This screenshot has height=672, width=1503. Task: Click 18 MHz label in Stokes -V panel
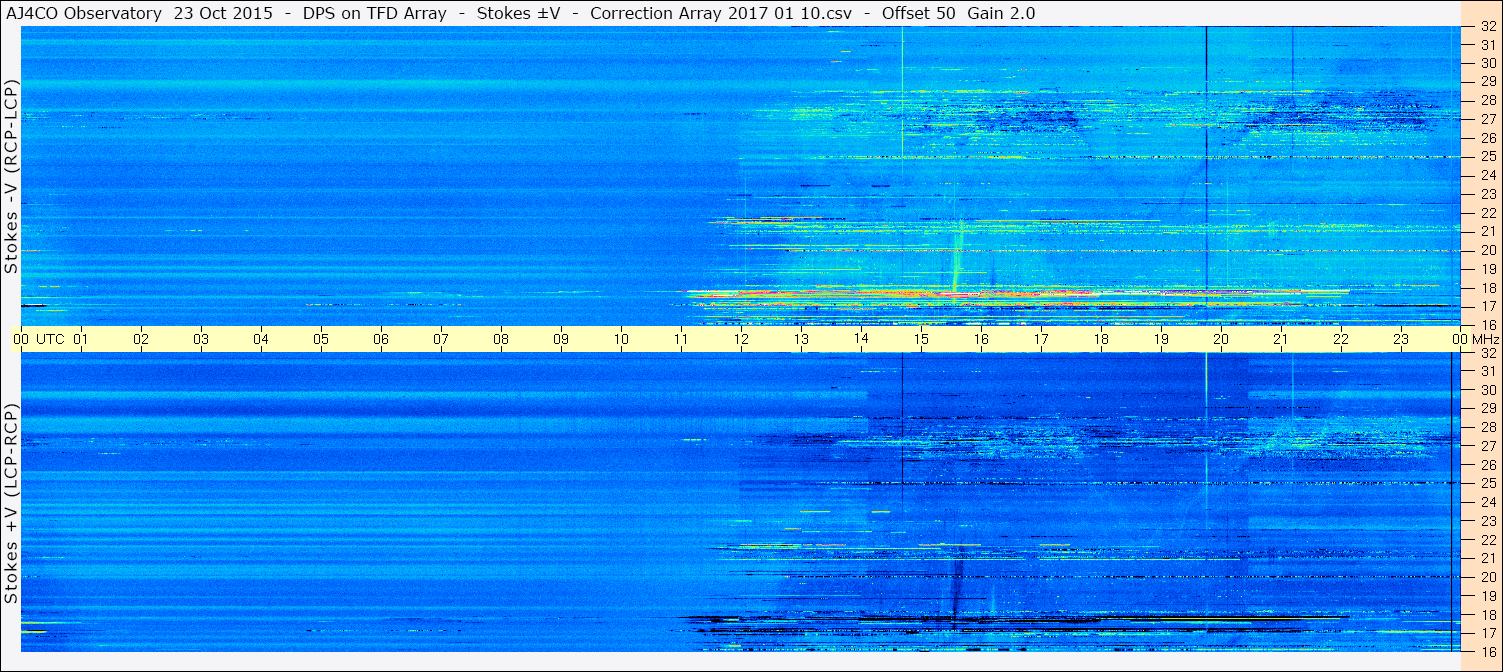coord(1488,287)
